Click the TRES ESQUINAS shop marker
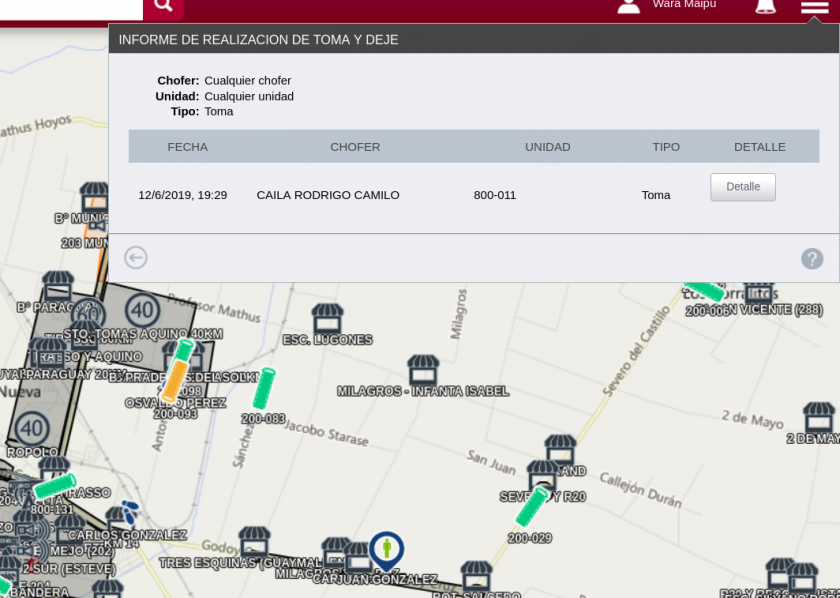The image size is (840, 598). pyautogui.click(x=254, y=542)
